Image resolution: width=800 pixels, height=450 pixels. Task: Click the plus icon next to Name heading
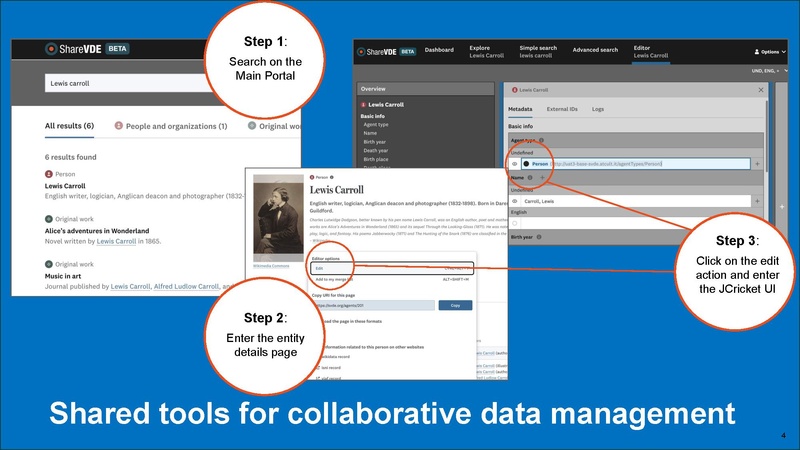[x=541, y=177]
